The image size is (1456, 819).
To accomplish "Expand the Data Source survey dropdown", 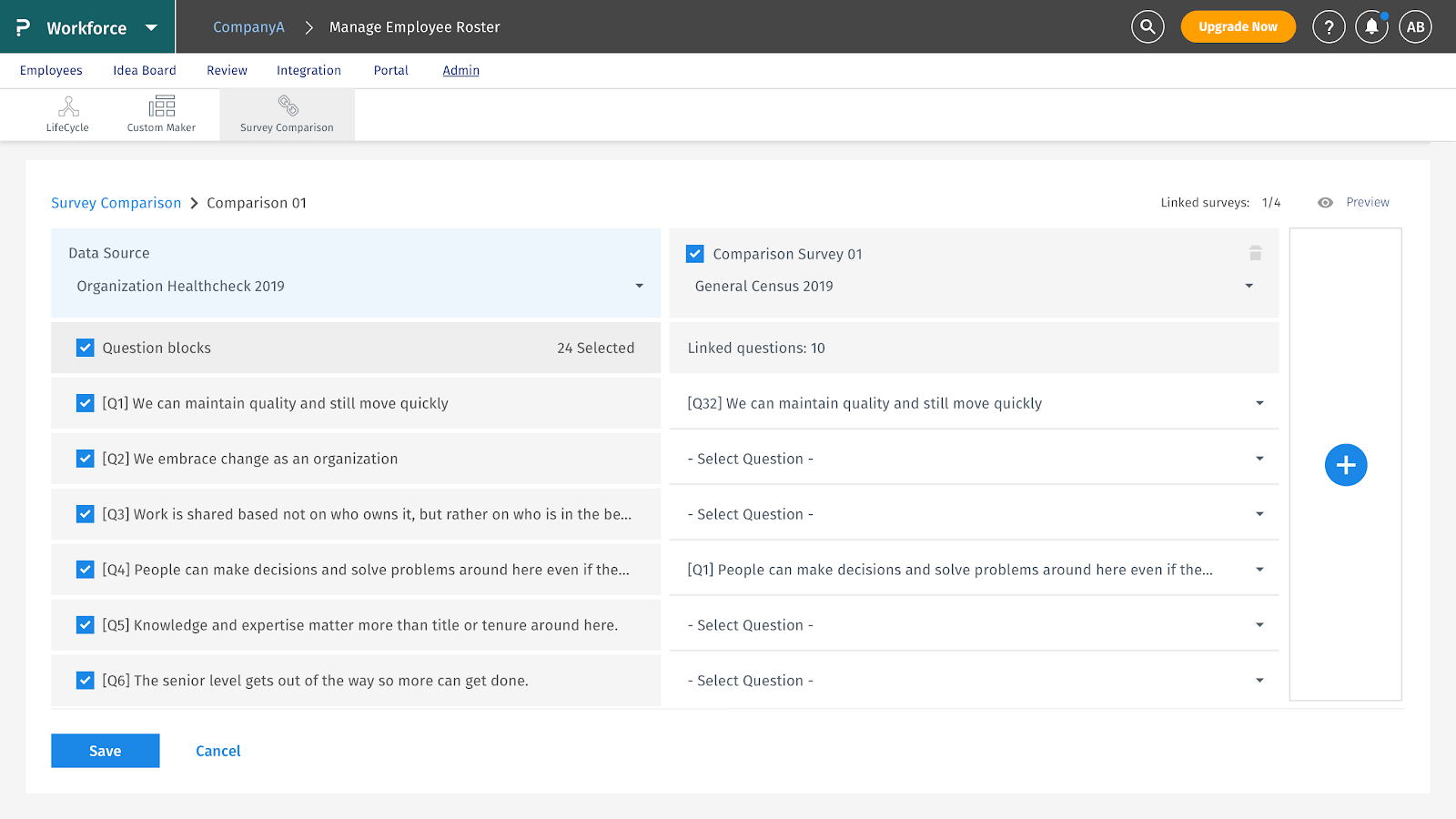I will point(638,286).
